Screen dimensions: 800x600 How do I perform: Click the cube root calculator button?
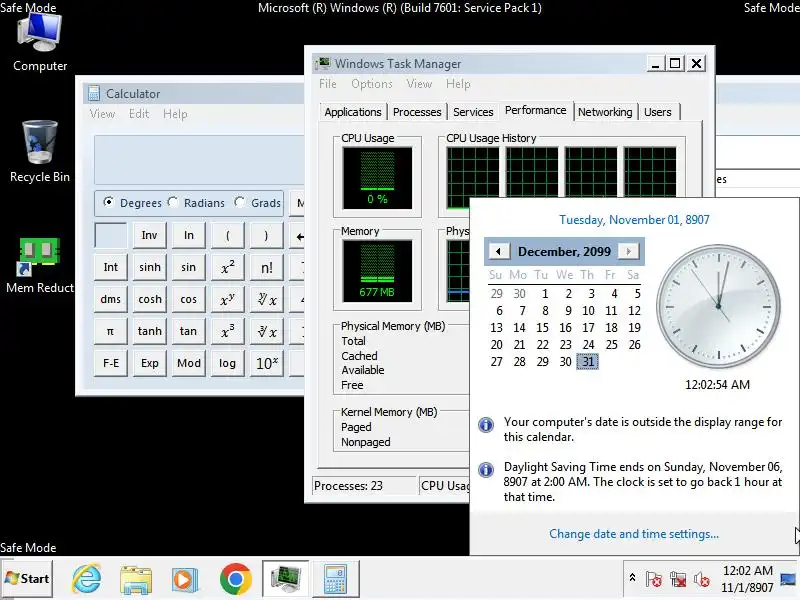pos(267,331)
